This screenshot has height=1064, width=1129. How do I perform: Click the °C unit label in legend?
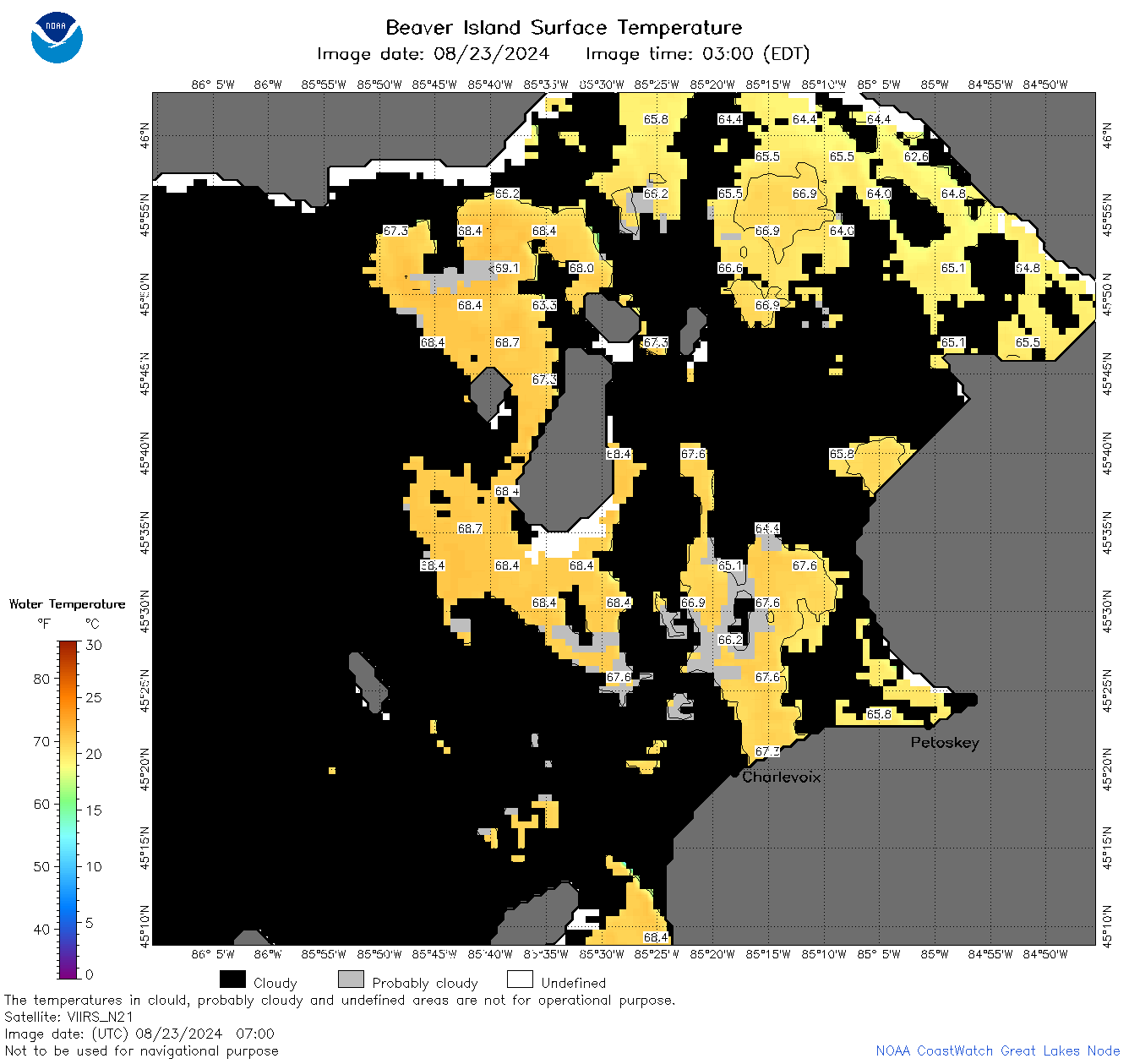(92, 624)
